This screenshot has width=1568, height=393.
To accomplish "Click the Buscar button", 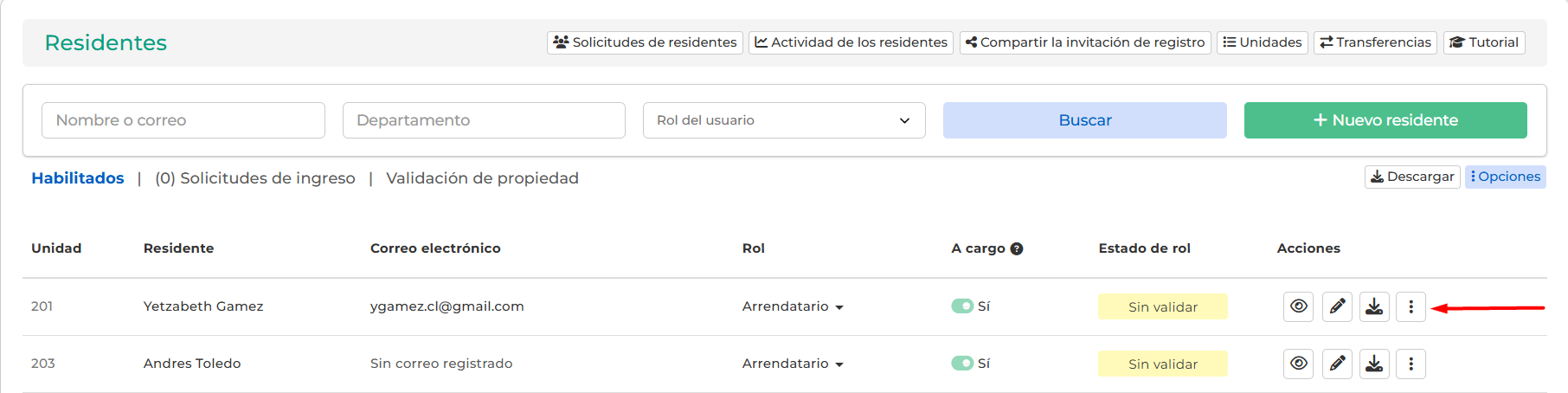I will tap(1085, 120).
